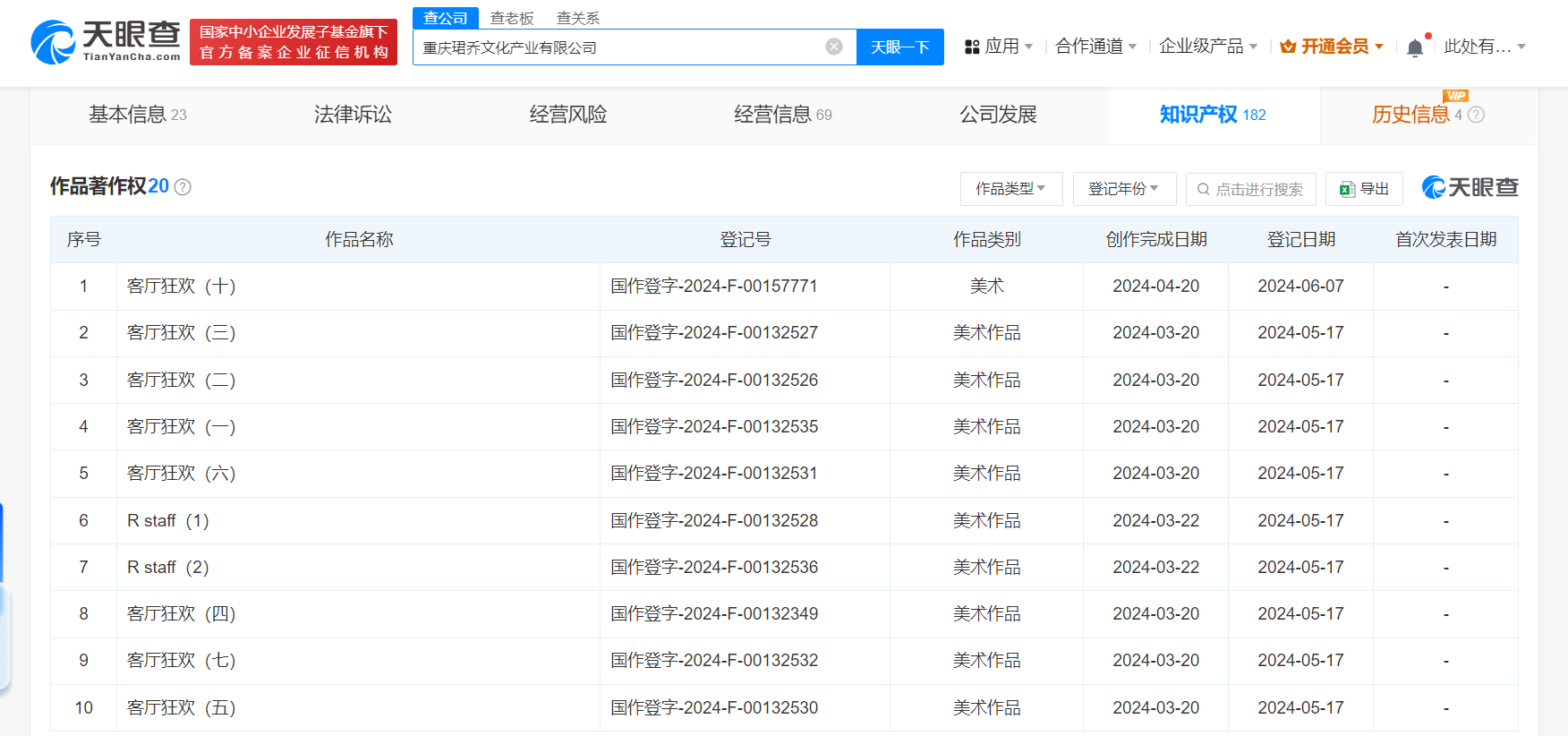The width and height of the screenshot is (1568, 736).
Task: Click the 美术 category cell in row 1
Action: coord(987,286)
